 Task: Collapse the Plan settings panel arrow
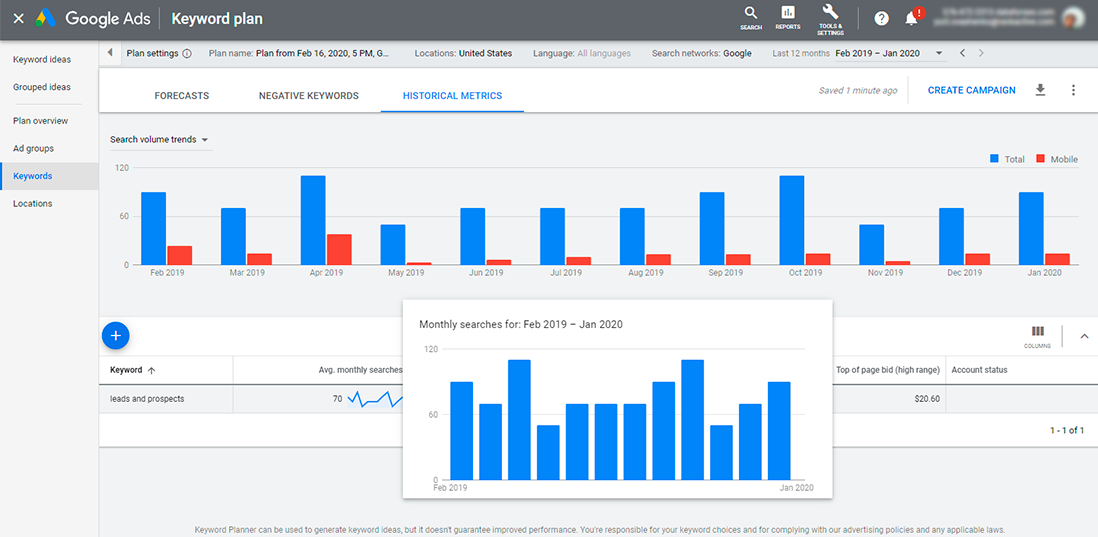[111, 53]
